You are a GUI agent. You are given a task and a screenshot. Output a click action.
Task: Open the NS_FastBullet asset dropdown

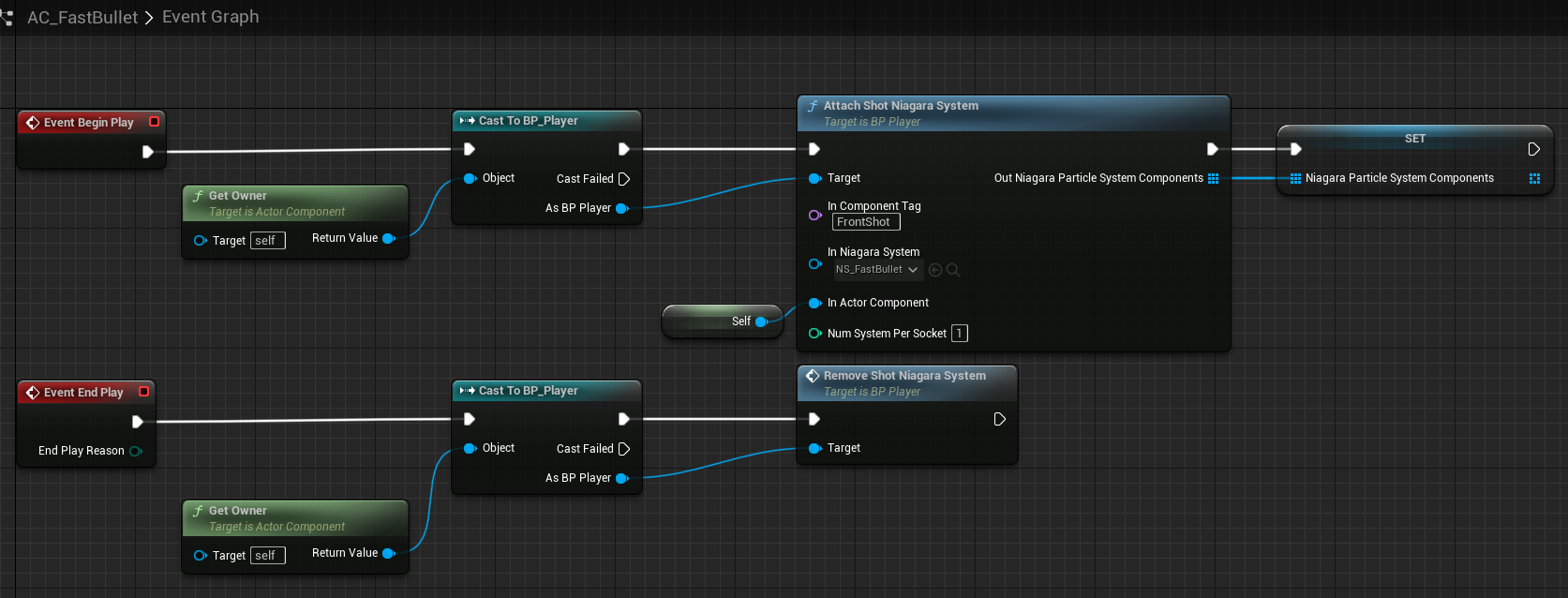[878, 270]
